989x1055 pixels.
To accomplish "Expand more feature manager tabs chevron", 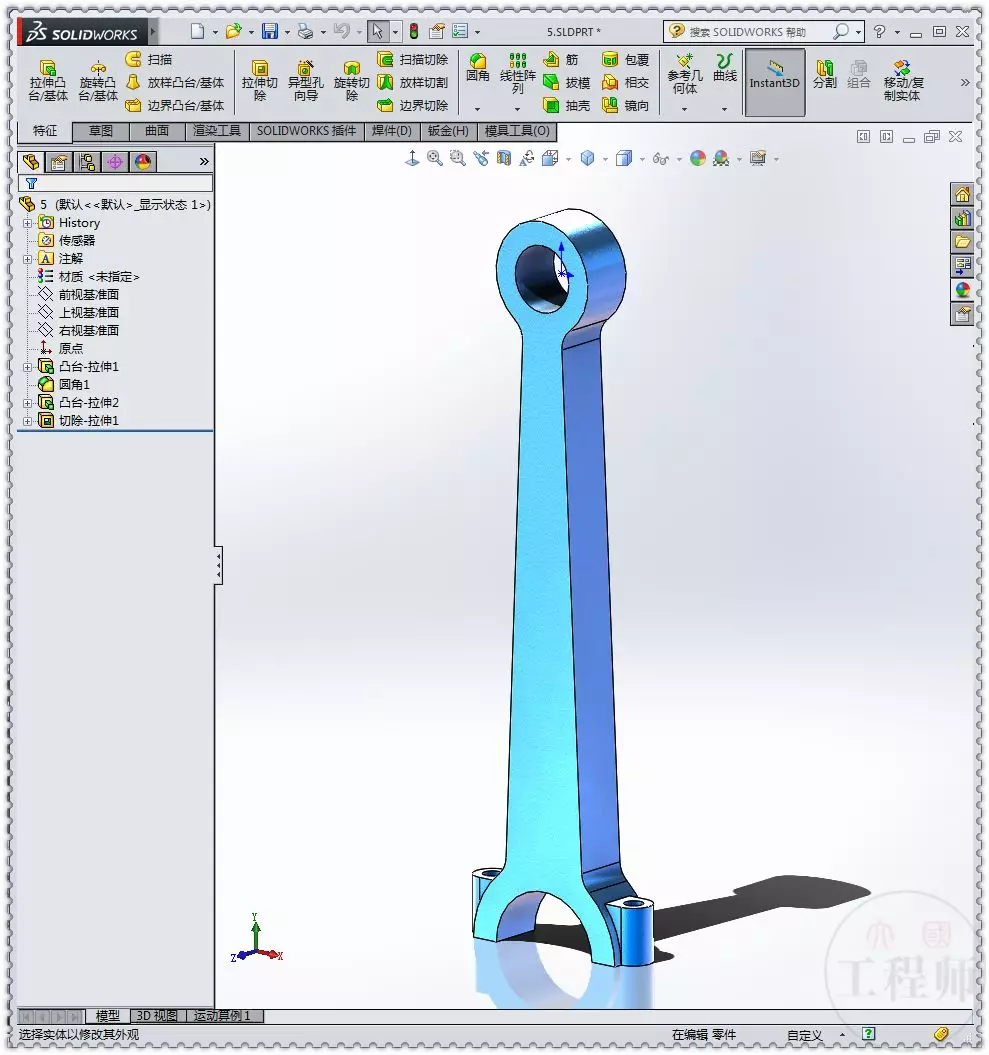I will pyautogui.click(x=204, y=161).
